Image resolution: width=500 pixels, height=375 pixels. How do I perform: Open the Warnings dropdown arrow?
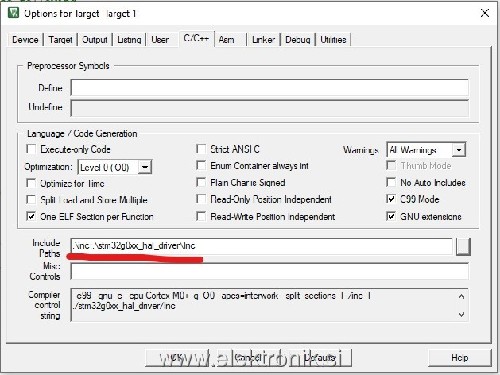coord(459,150)
